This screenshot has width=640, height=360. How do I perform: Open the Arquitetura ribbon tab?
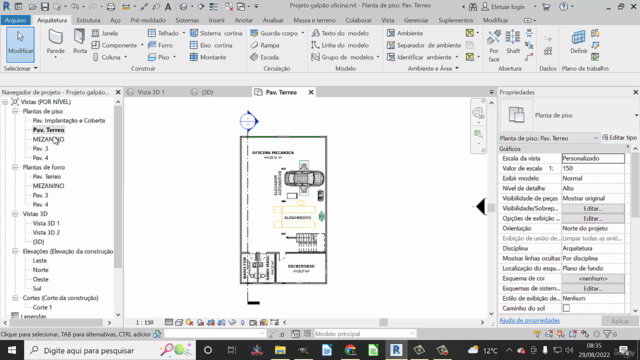[52, 20]
